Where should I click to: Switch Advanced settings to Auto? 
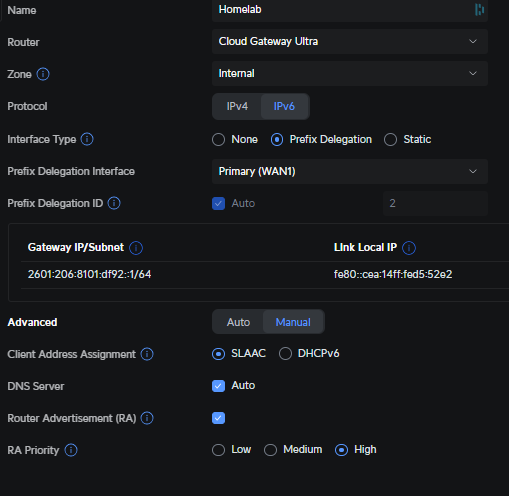[238, 322]
